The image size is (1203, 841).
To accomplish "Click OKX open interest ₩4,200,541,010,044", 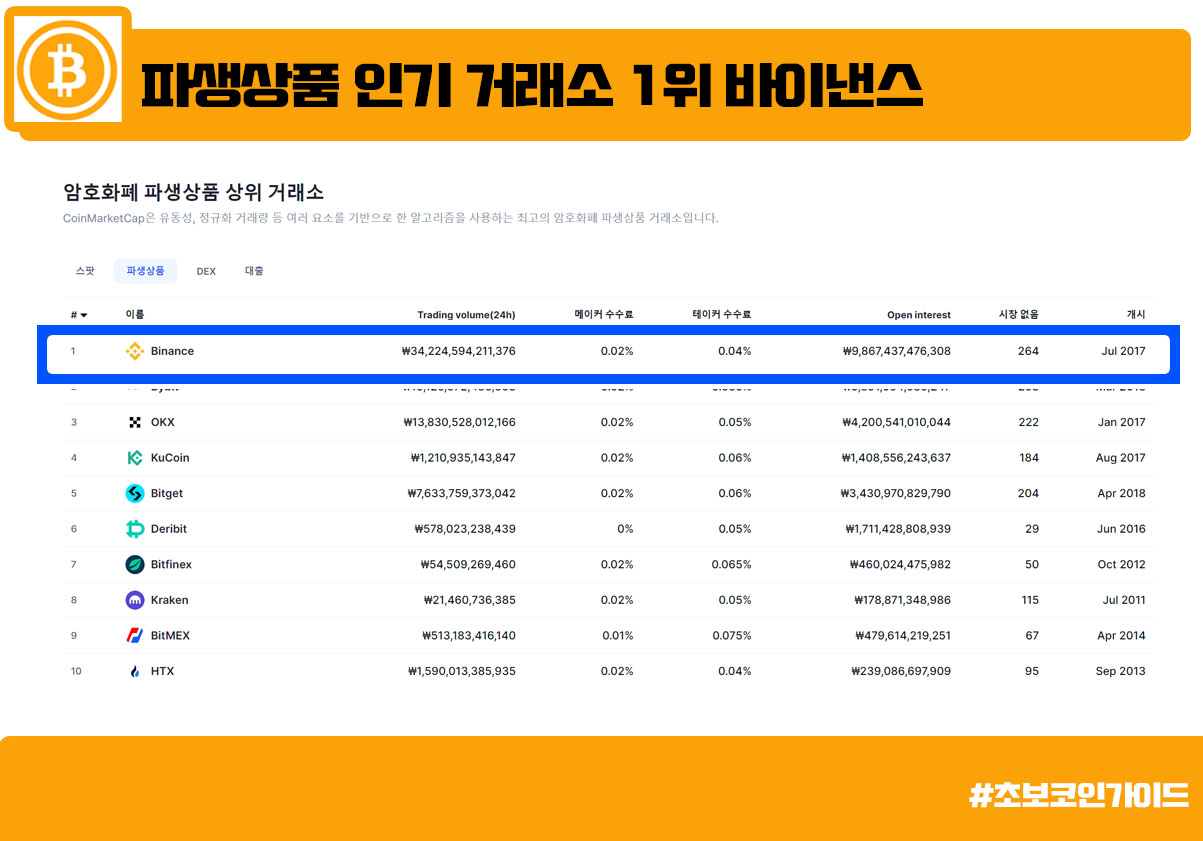I will pos(897,422).
